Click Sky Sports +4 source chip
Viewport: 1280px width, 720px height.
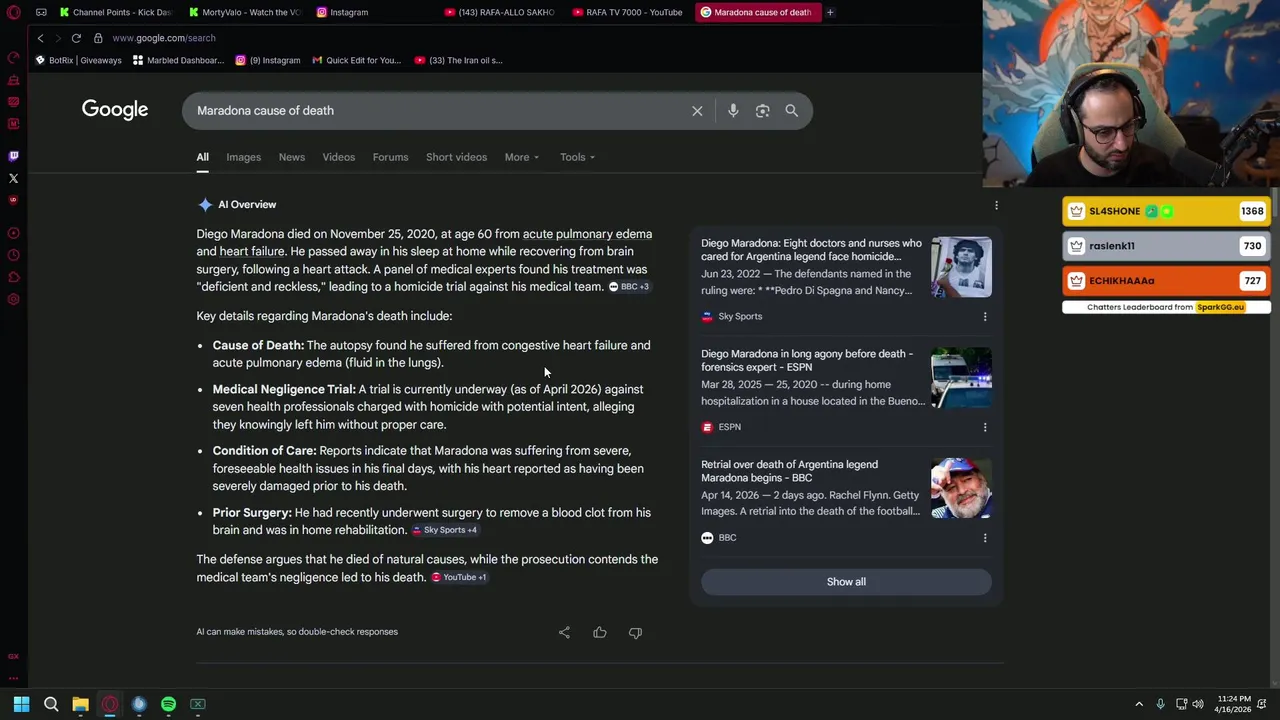445,530
